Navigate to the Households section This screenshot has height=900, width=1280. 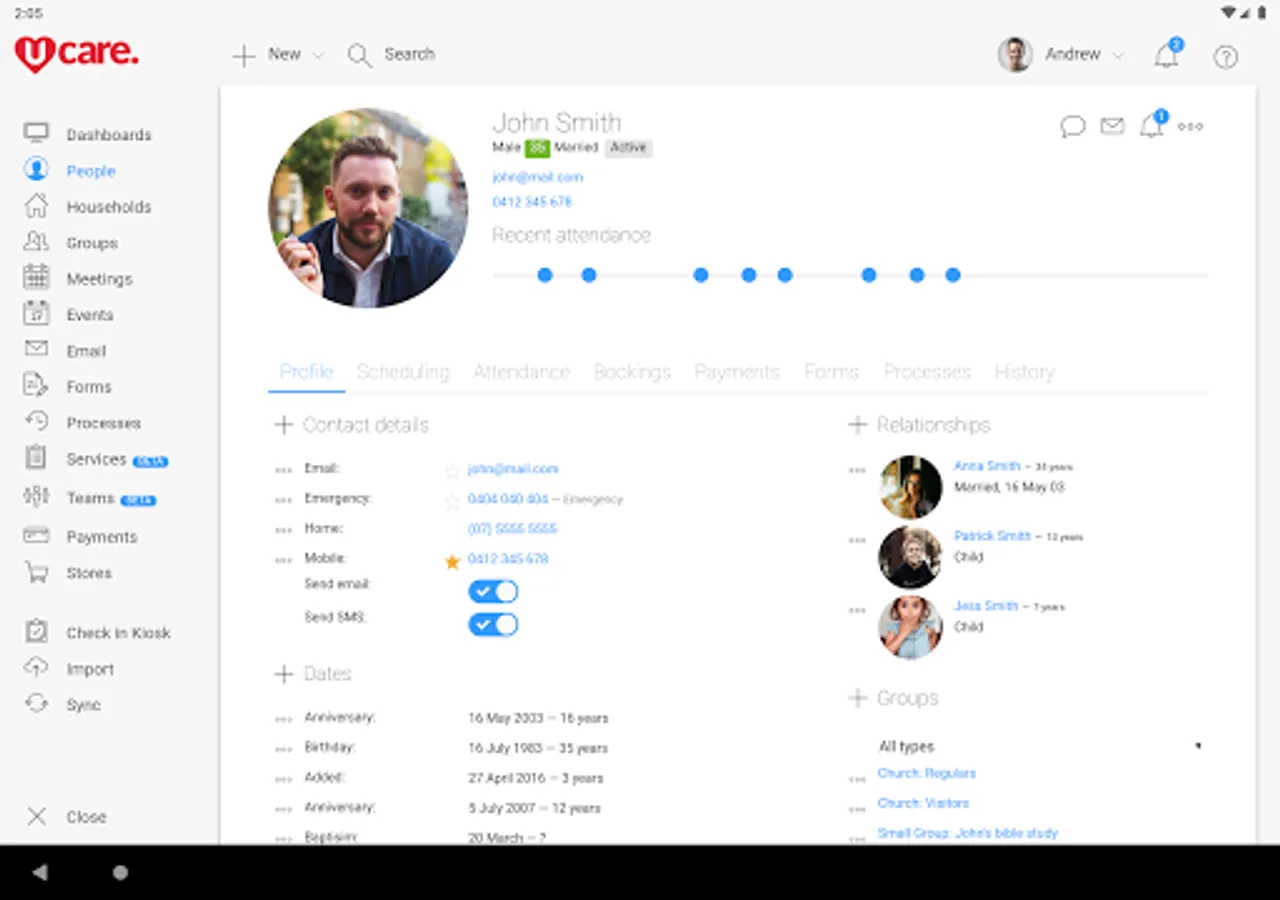[x=110, y=207]
